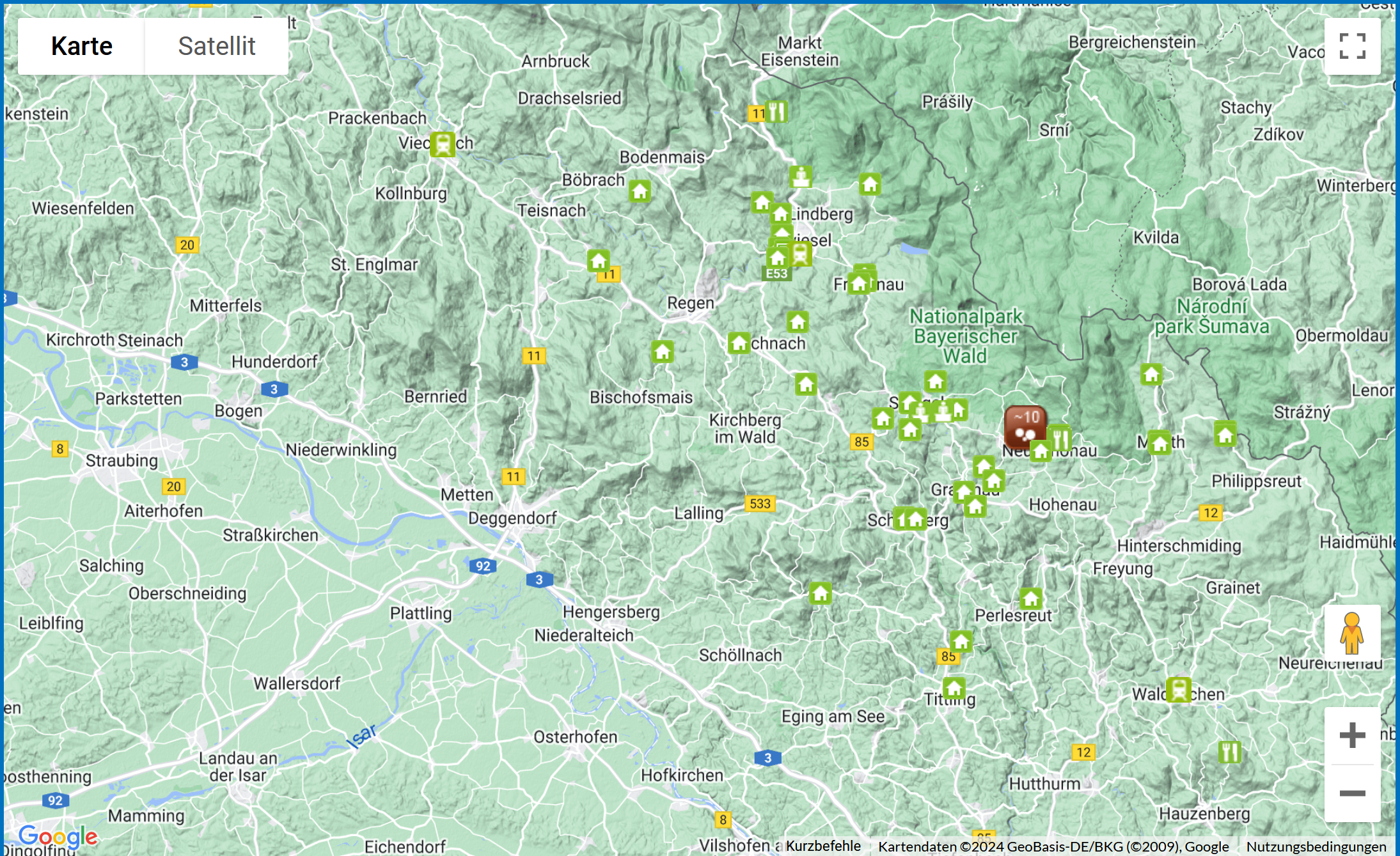Click the house marker north of Bischofsmais
The image size is (1400, 856).
pos(663,351)
